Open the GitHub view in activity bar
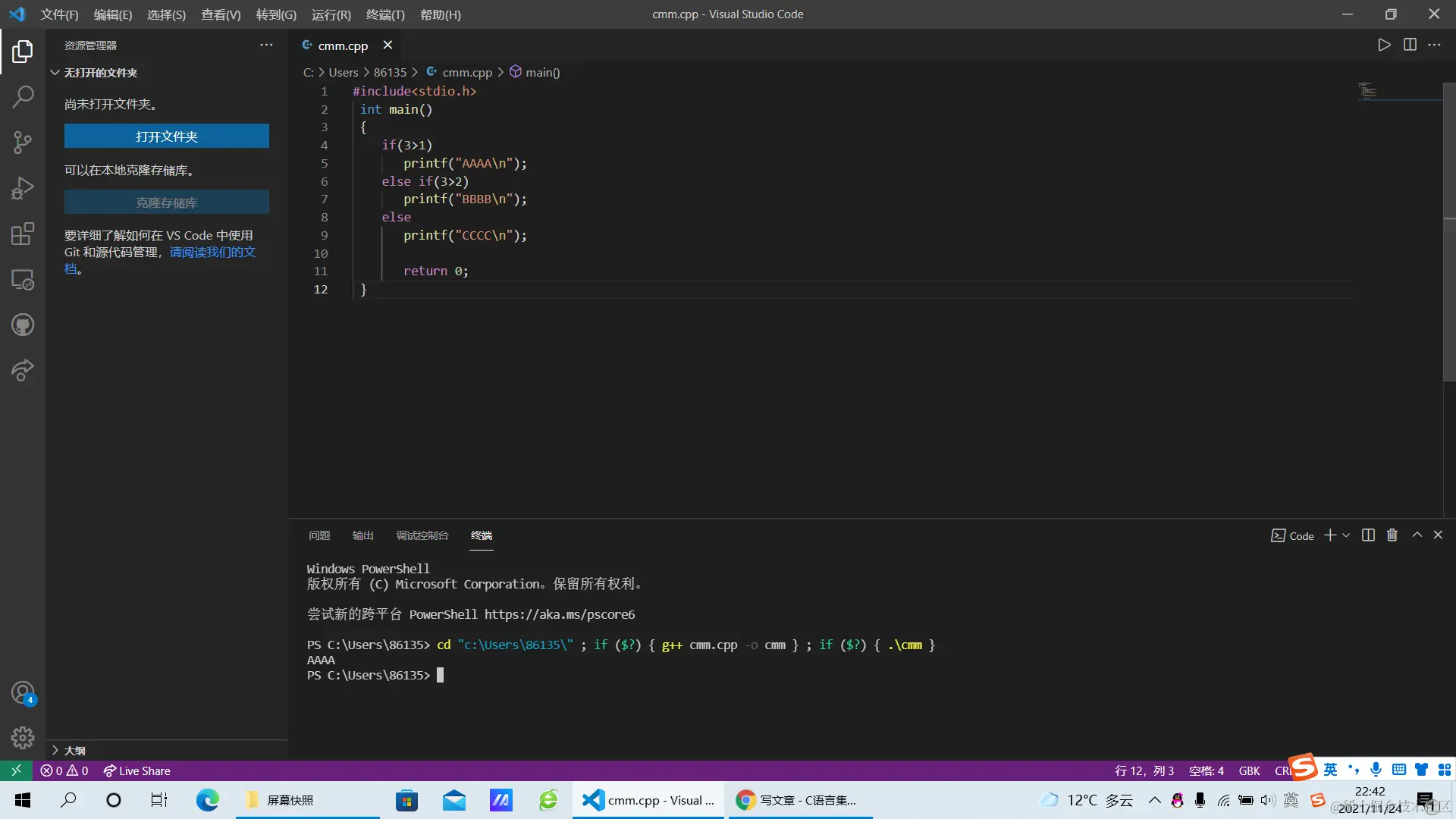Screen dimensions: 1456x819 click(x=23, y=325)
